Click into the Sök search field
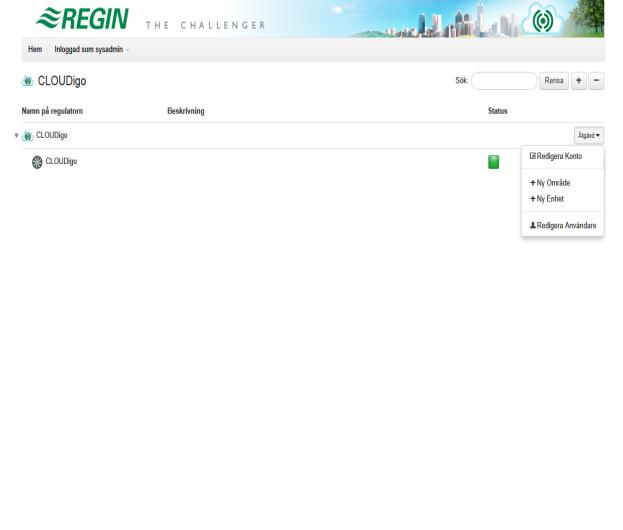 (504, 81)
